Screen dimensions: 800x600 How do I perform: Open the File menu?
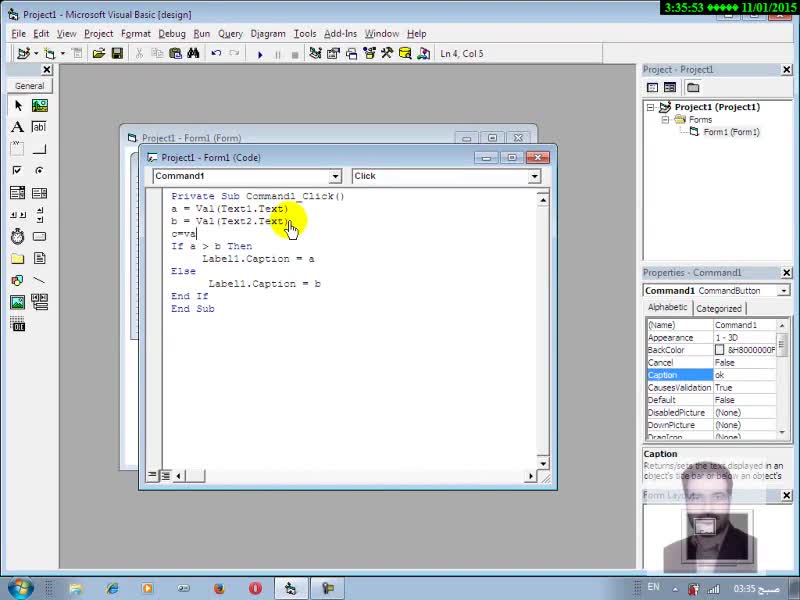(x=18, y=34)
